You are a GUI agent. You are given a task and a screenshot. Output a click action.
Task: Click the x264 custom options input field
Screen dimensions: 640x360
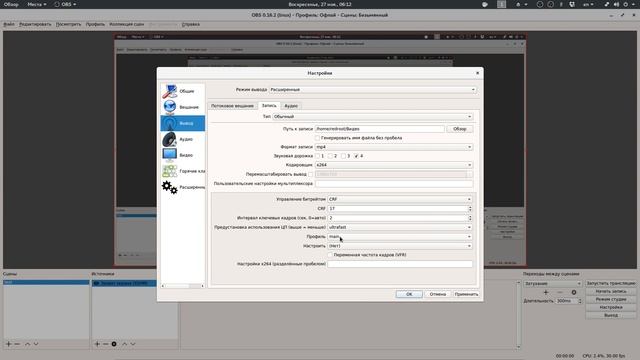pos(400,264)
